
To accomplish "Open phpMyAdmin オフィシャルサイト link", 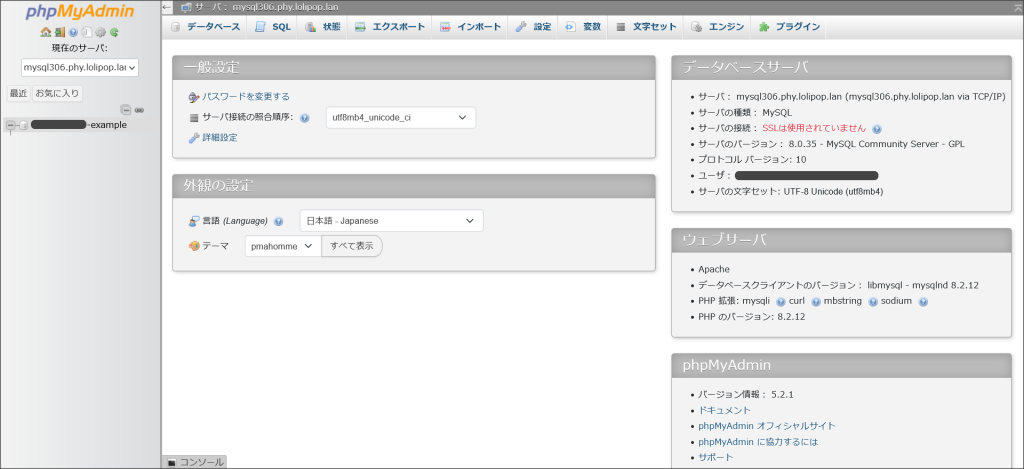I will point(767,426).
